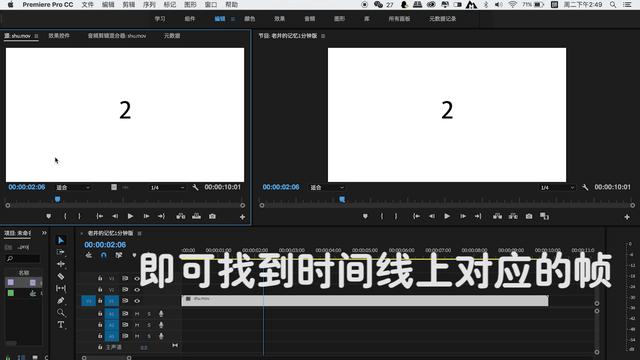640x360 pixels.
Task: Open timeline sequence panel menu
Action: [140, 233]
